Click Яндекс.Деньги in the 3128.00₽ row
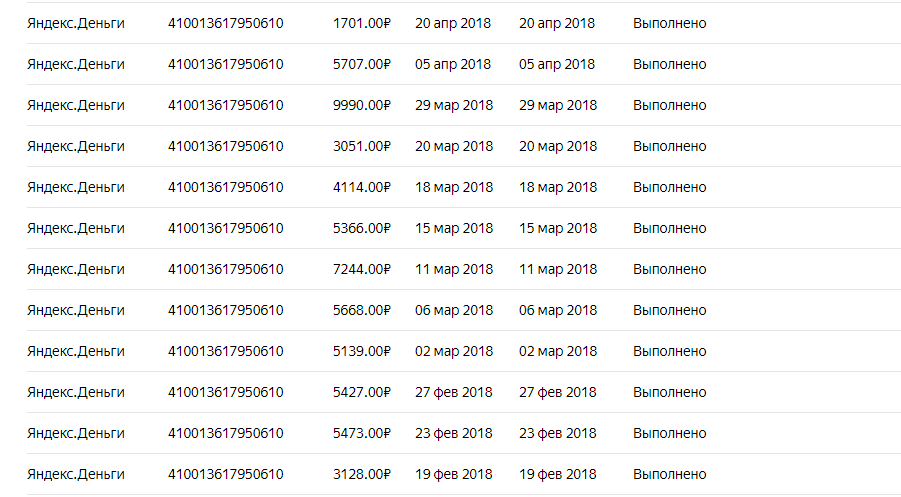901x497 pixels. (x=76, y=474)
